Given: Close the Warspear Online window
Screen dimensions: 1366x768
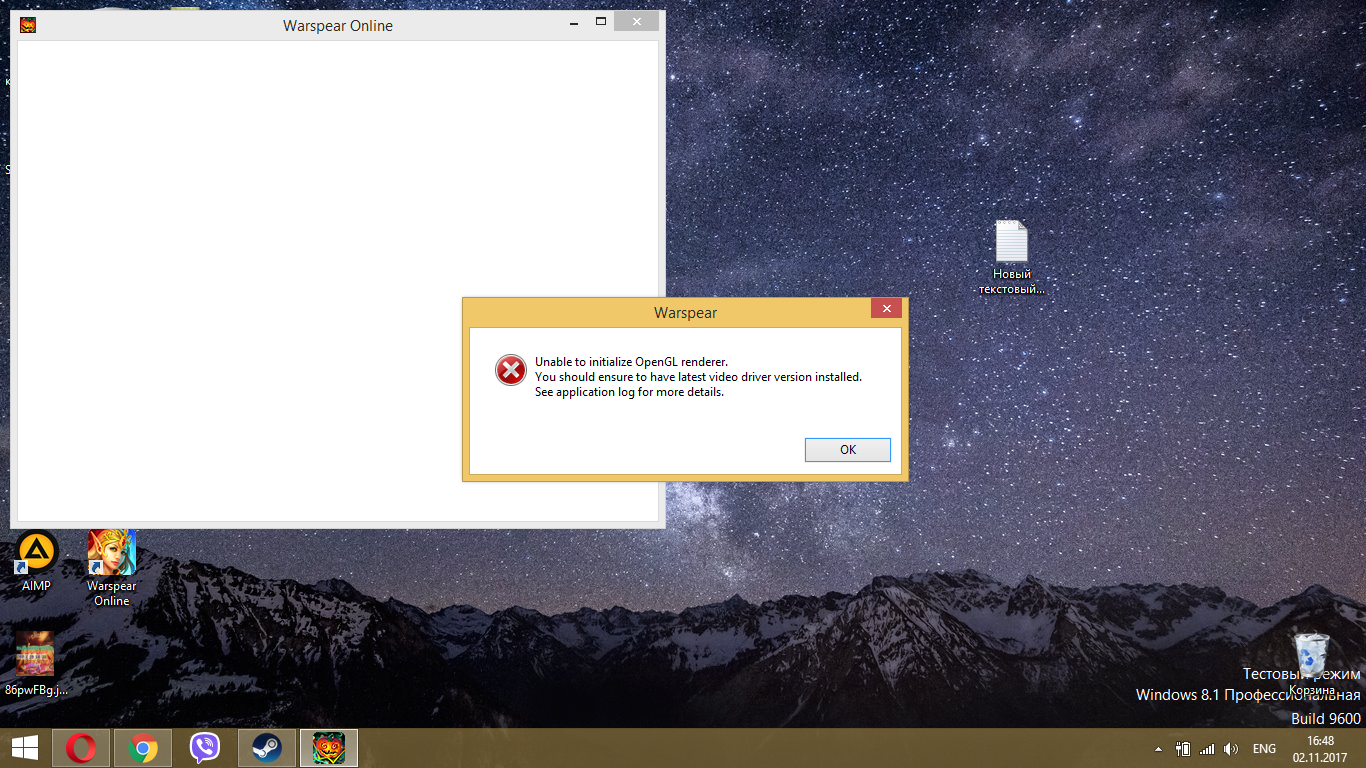Looking at the screenshot, I should (x=637, y=21).
